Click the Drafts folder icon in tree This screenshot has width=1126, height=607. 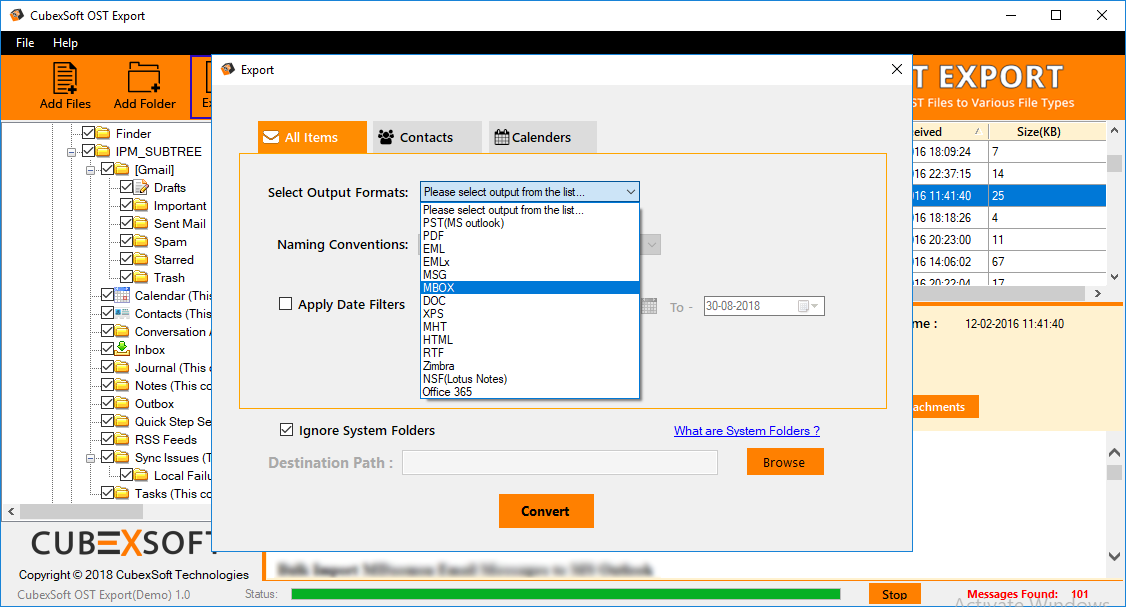click(141, 187)
